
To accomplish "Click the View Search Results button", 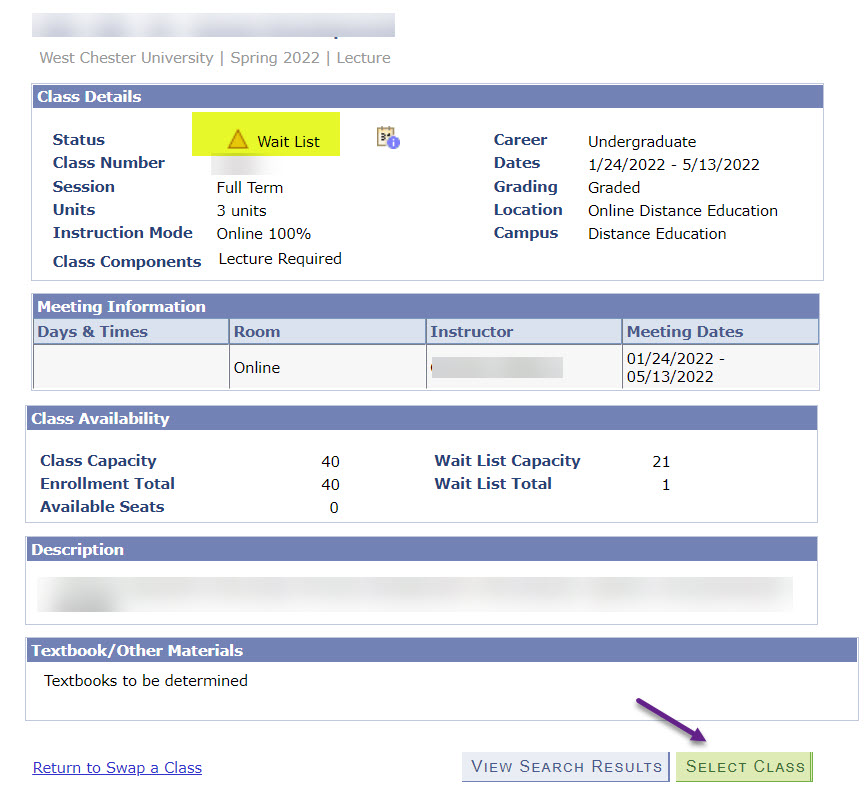I will click(x=565, y=767).
